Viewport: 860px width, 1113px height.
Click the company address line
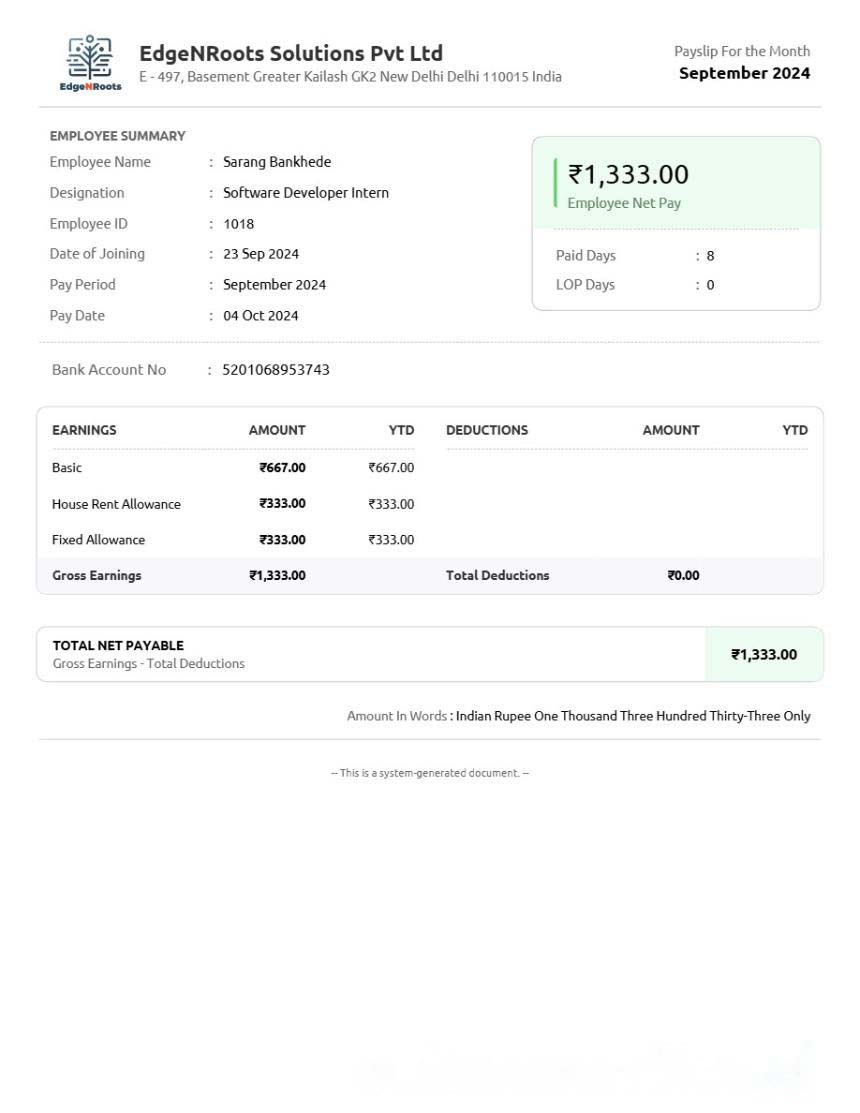click(350, 77)
